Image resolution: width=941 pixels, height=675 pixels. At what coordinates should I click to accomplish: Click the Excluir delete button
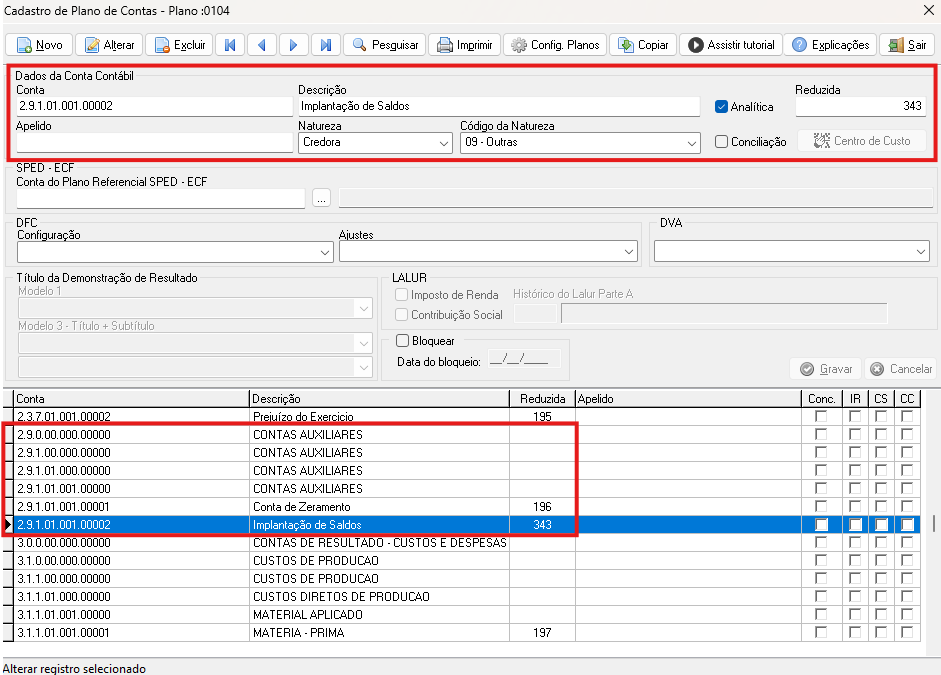[x=179, y=45]
